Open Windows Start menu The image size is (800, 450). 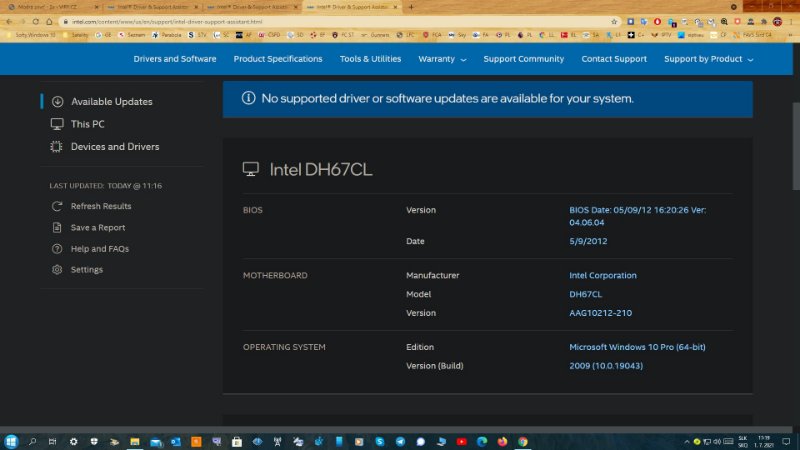click(12, 441)
